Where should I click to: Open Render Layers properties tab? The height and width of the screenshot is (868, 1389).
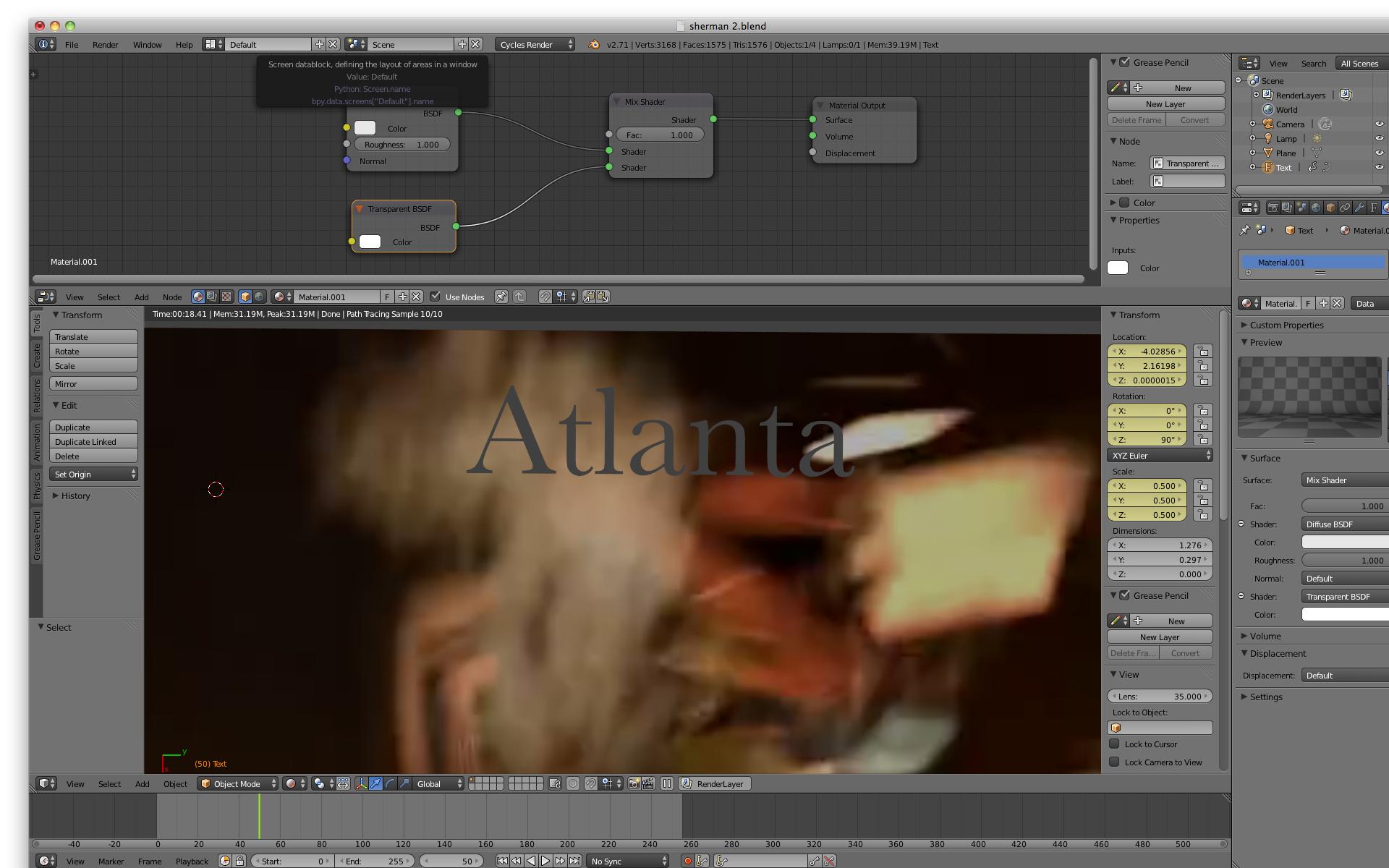[1287, 208]
